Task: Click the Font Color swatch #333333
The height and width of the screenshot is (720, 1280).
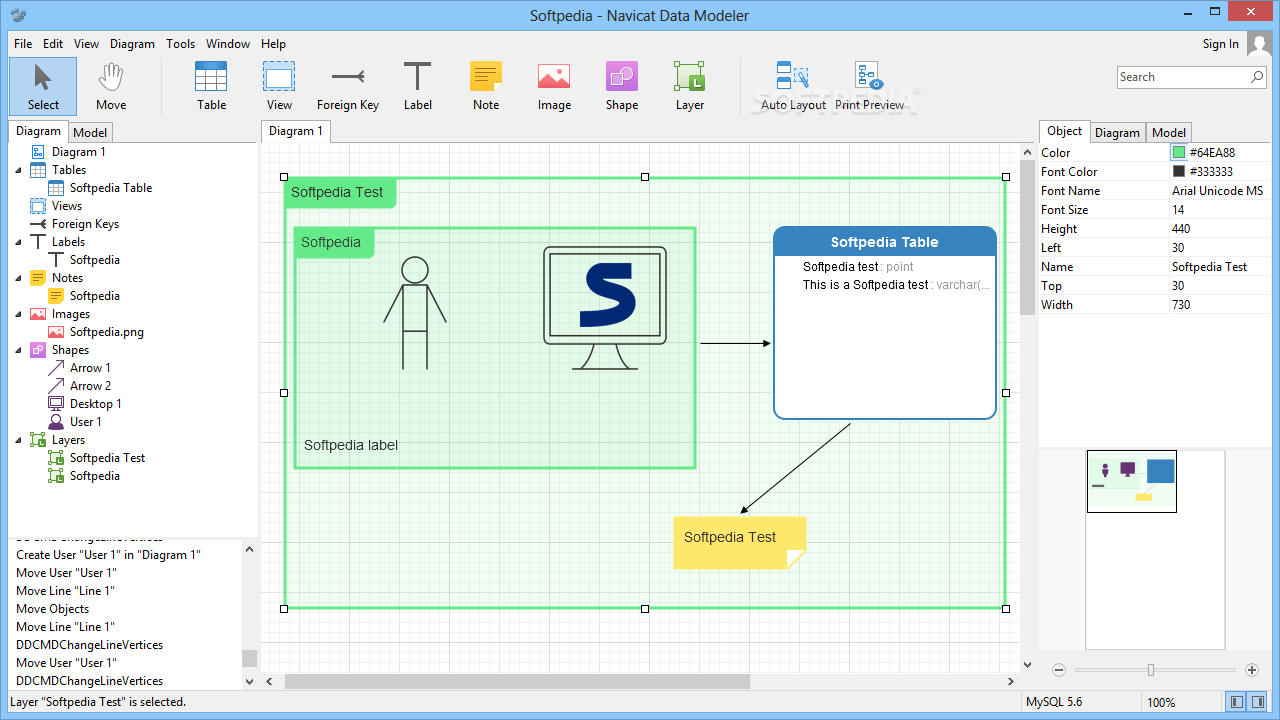Action: [x=1179, y=172]
